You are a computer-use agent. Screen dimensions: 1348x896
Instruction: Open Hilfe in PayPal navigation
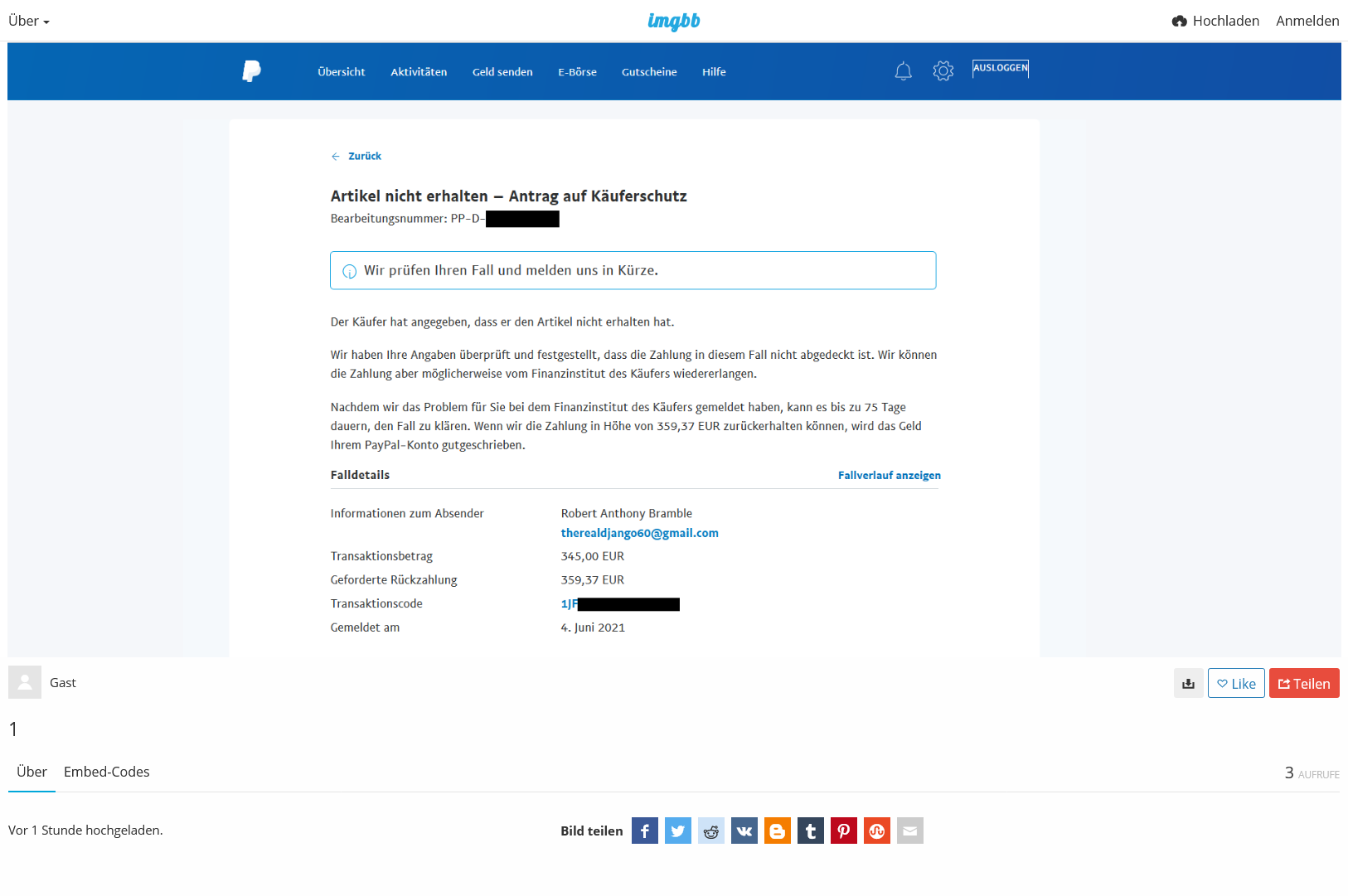coord(714,72)
